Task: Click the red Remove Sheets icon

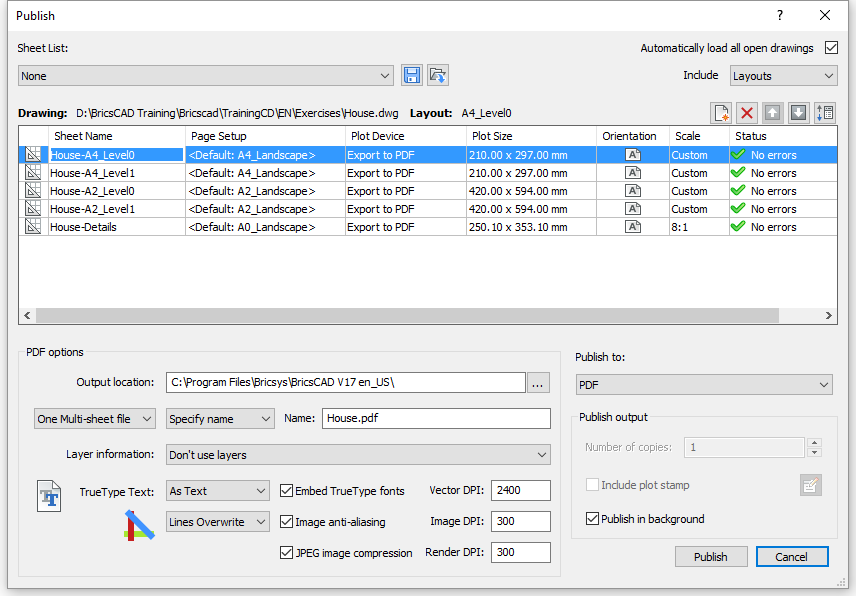Action: click(x=747, y=113)
